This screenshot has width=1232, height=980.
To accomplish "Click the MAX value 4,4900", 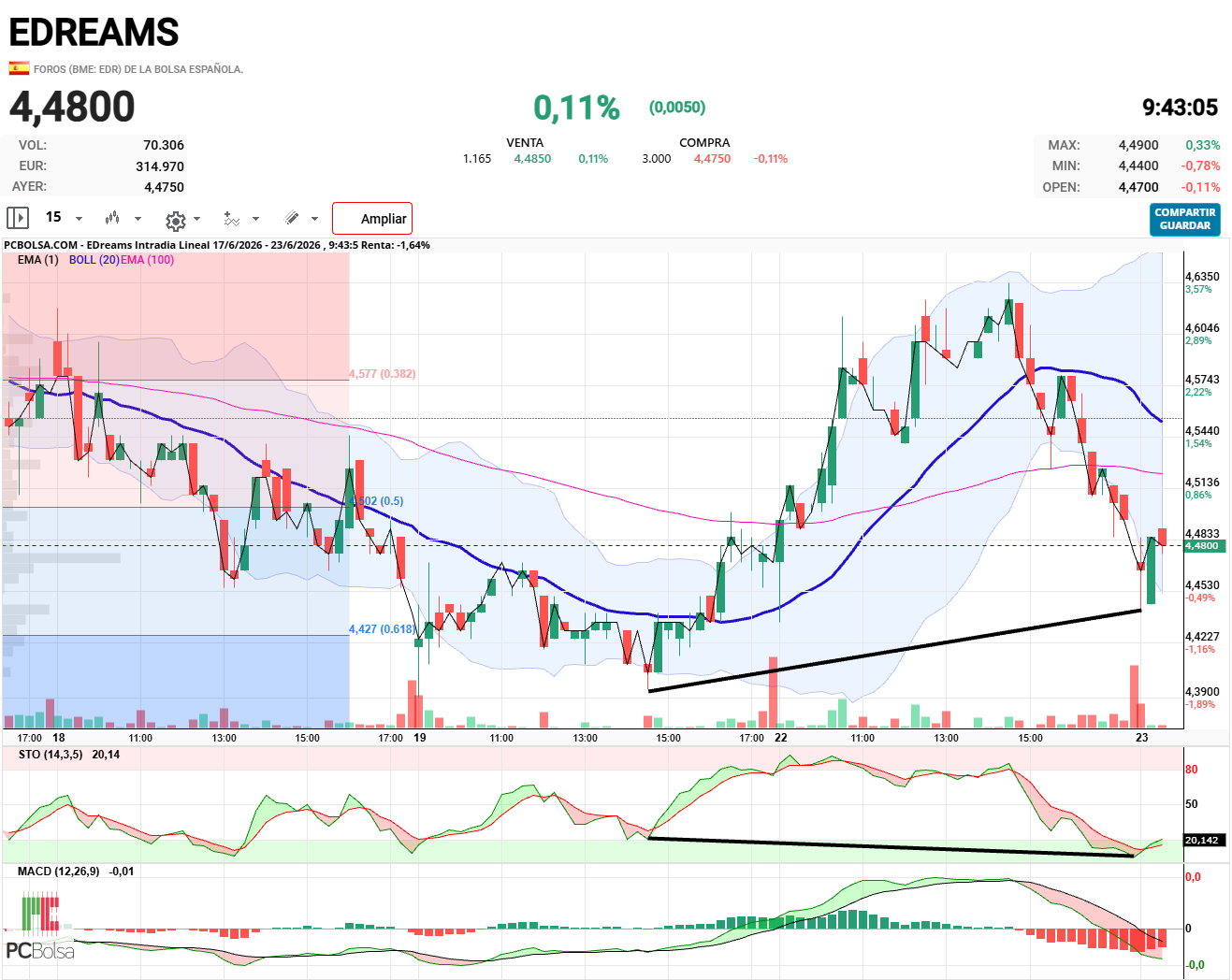I will [1138, 145].
